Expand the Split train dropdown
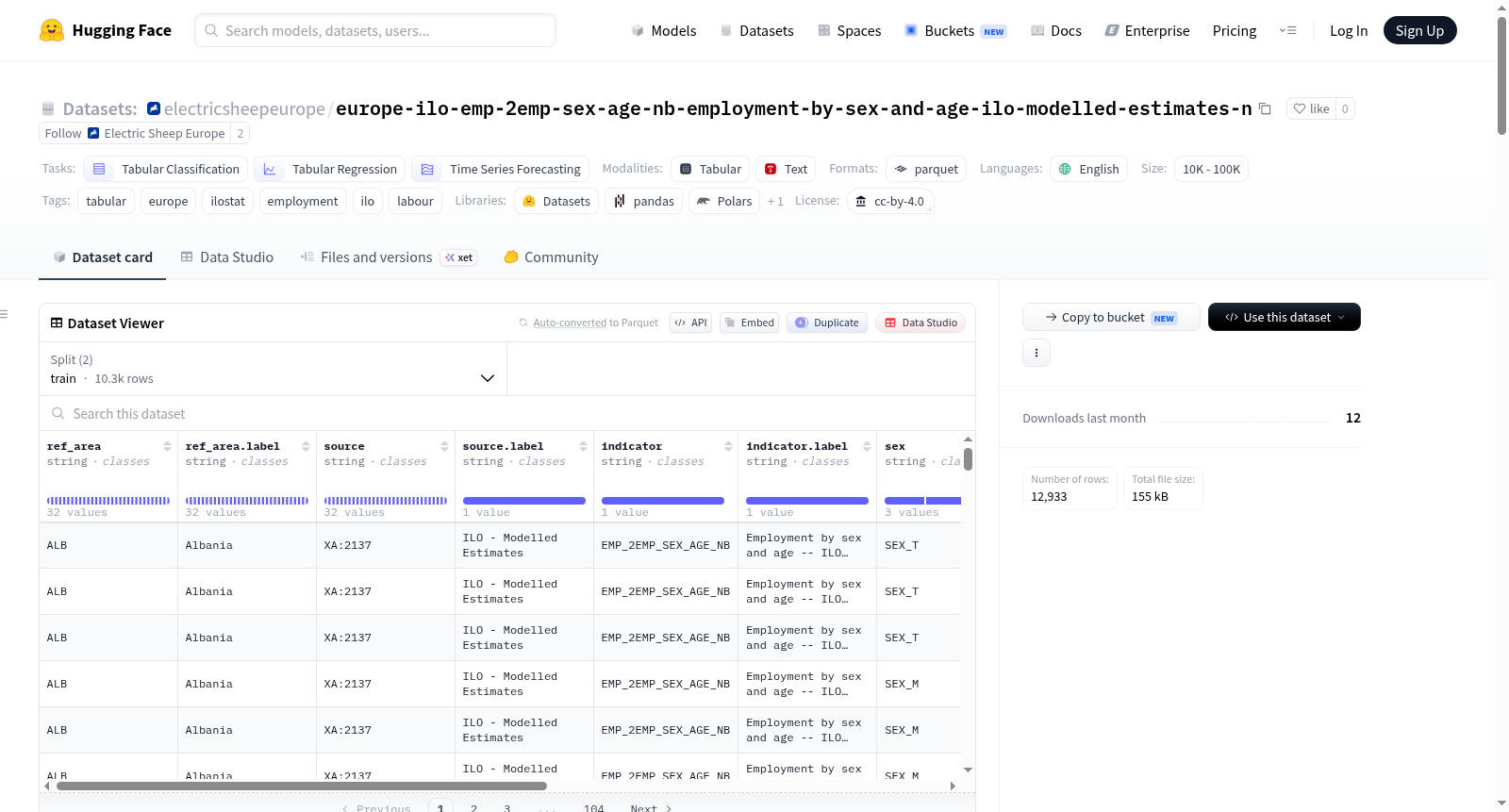The image size is (1509, 812). [x=273, y=369]
